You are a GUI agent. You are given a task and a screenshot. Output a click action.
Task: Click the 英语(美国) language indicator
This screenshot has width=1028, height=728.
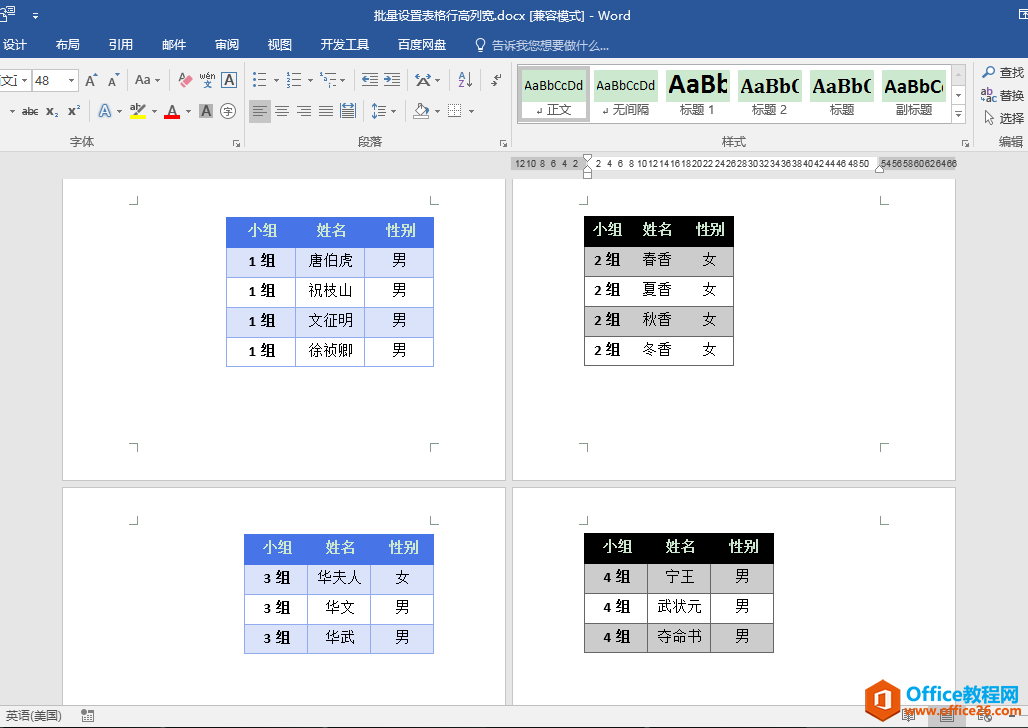point(33,716)
